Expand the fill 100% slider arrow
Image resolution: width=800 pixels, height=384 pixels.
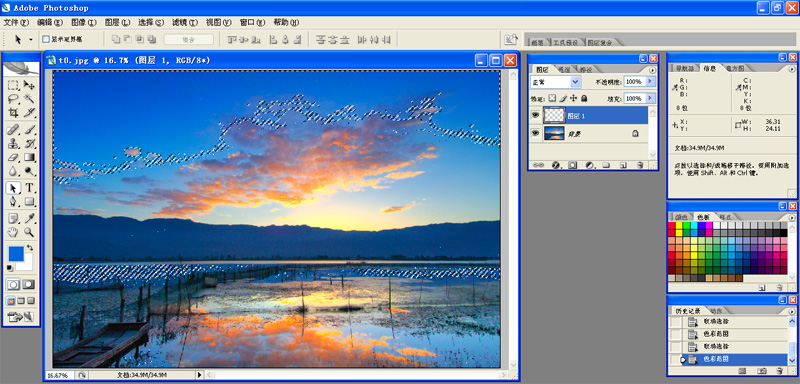[650, 98]
